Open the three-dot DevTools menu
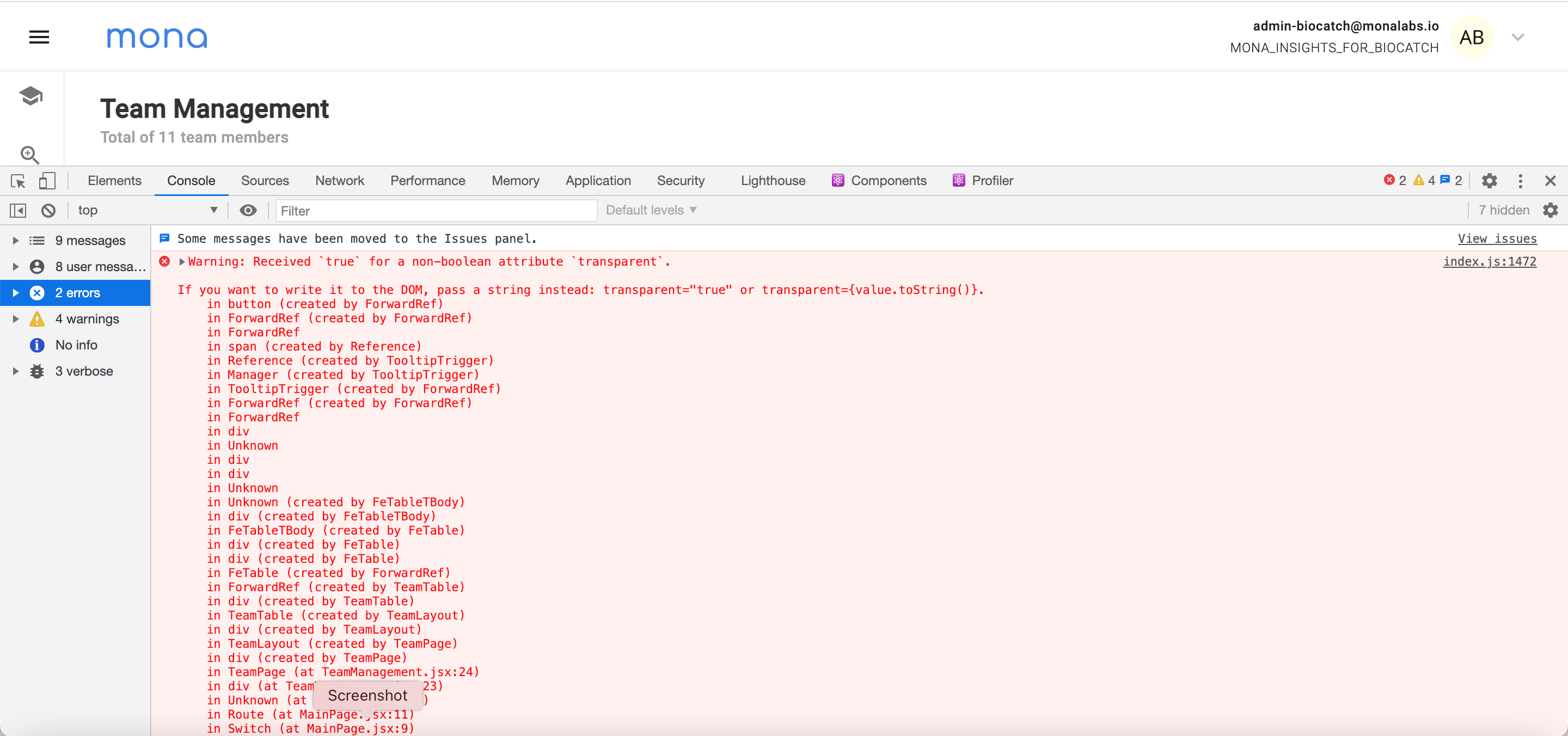 click(x=1520, y=181)
